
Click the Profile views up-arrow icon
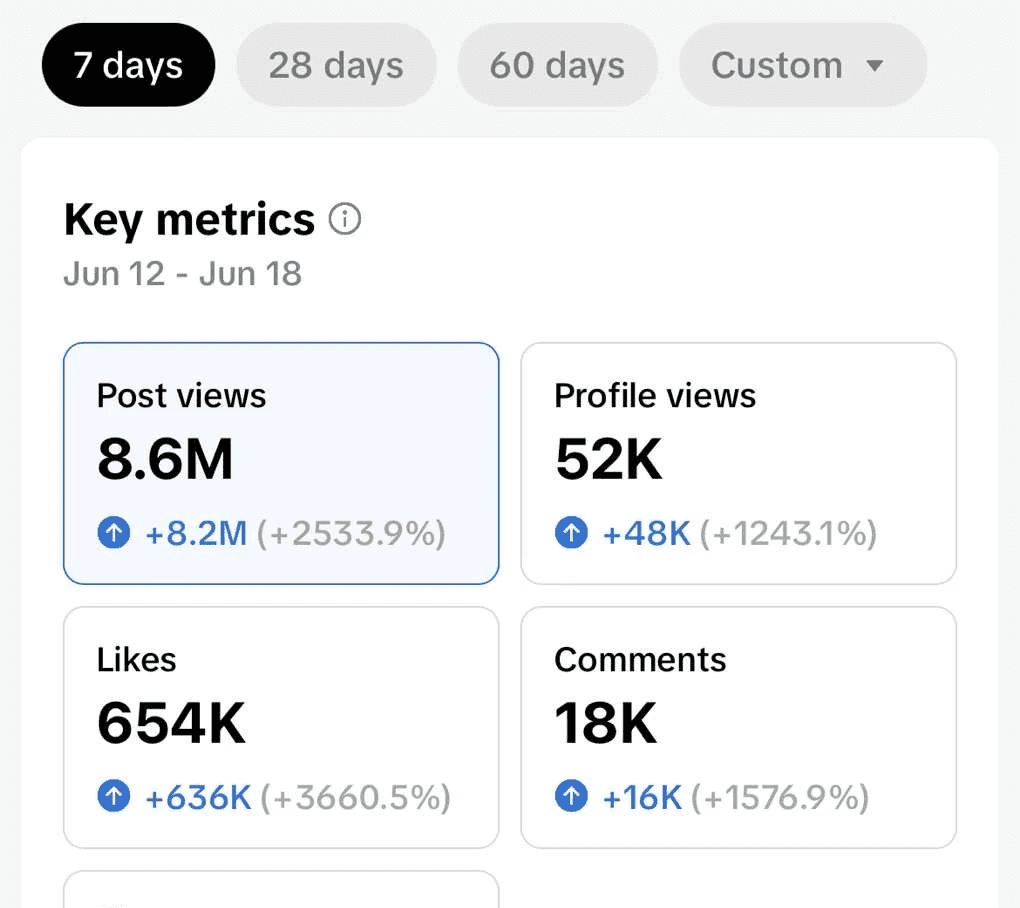(x=571, y=532)
